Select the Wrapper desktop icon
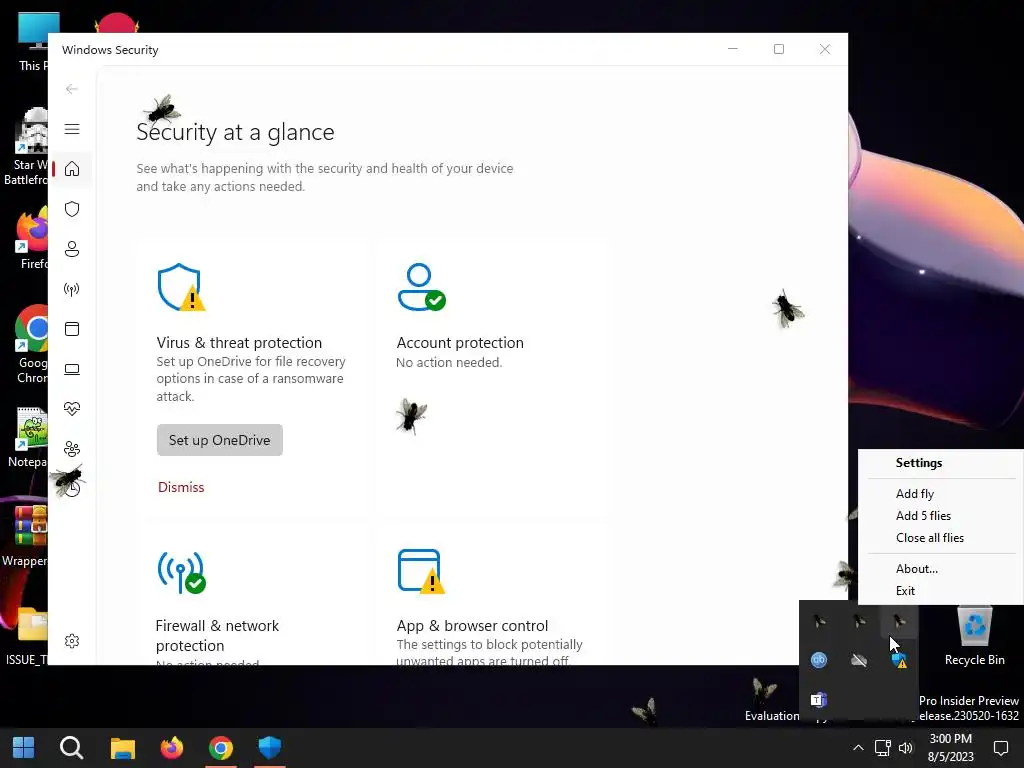The width and height of the screenshot is (1024, 768). [25, 536]
